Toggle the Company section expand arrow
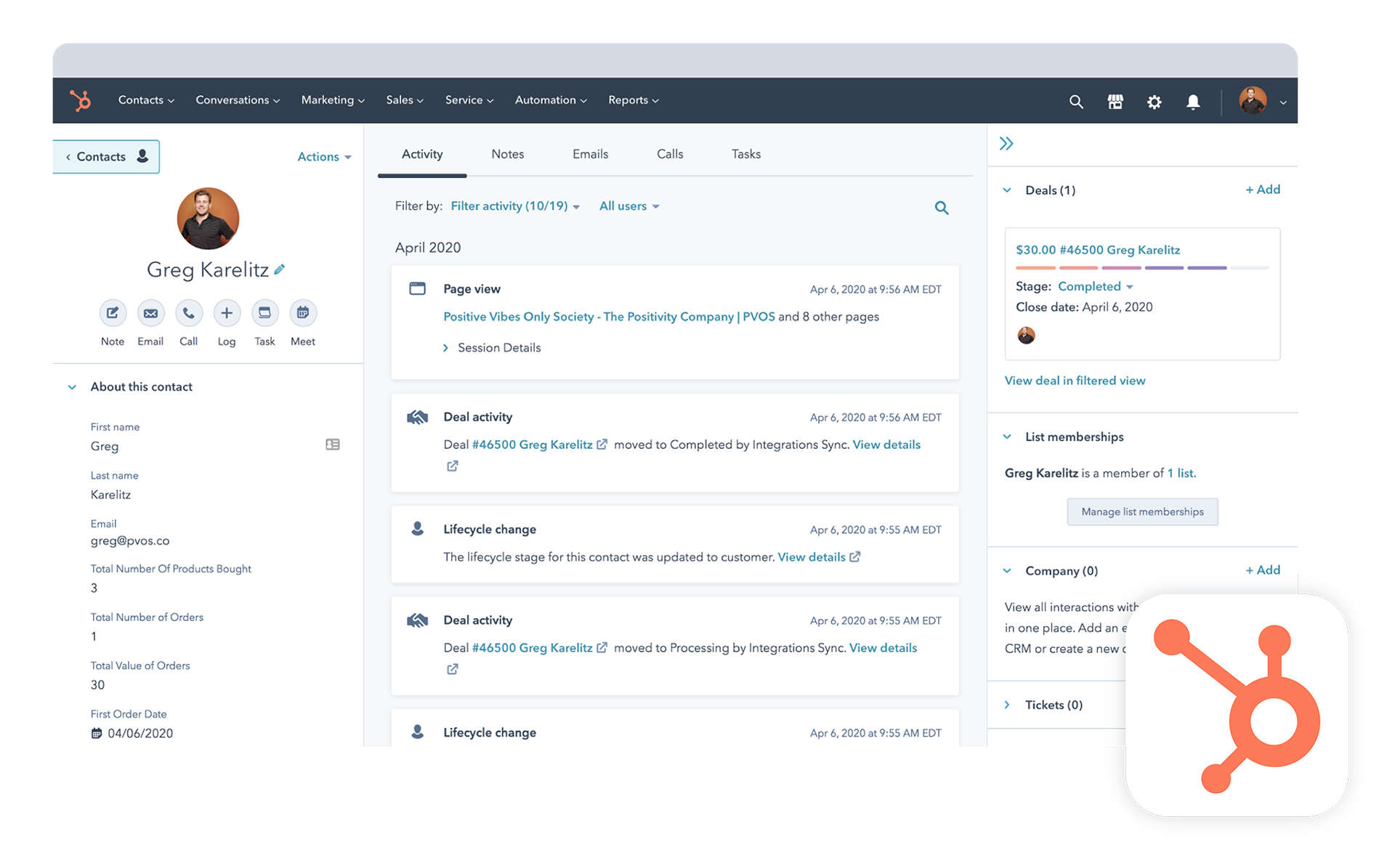Image resolution: width=1395 pixels, height=868 pixels. coord(1006,570)
